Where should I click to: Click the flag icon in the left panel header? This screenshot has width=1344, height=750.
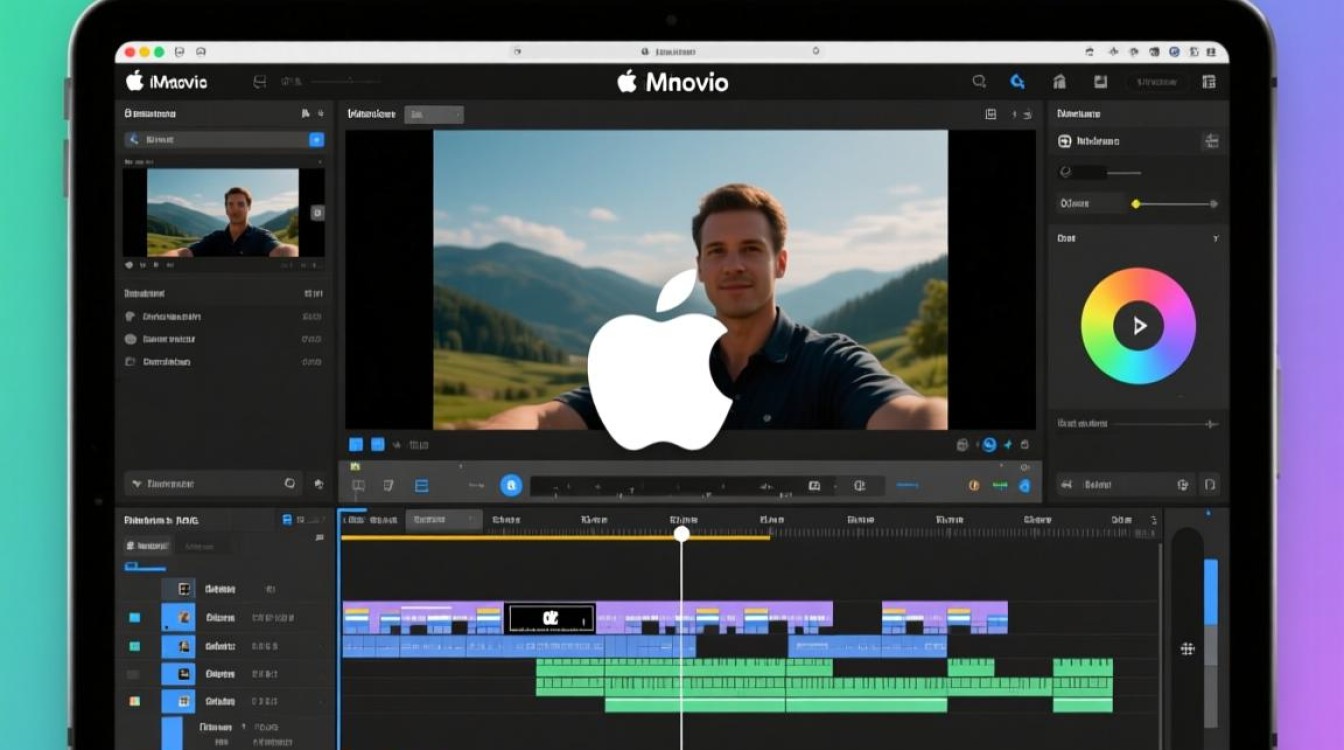[x=305, y=114]
